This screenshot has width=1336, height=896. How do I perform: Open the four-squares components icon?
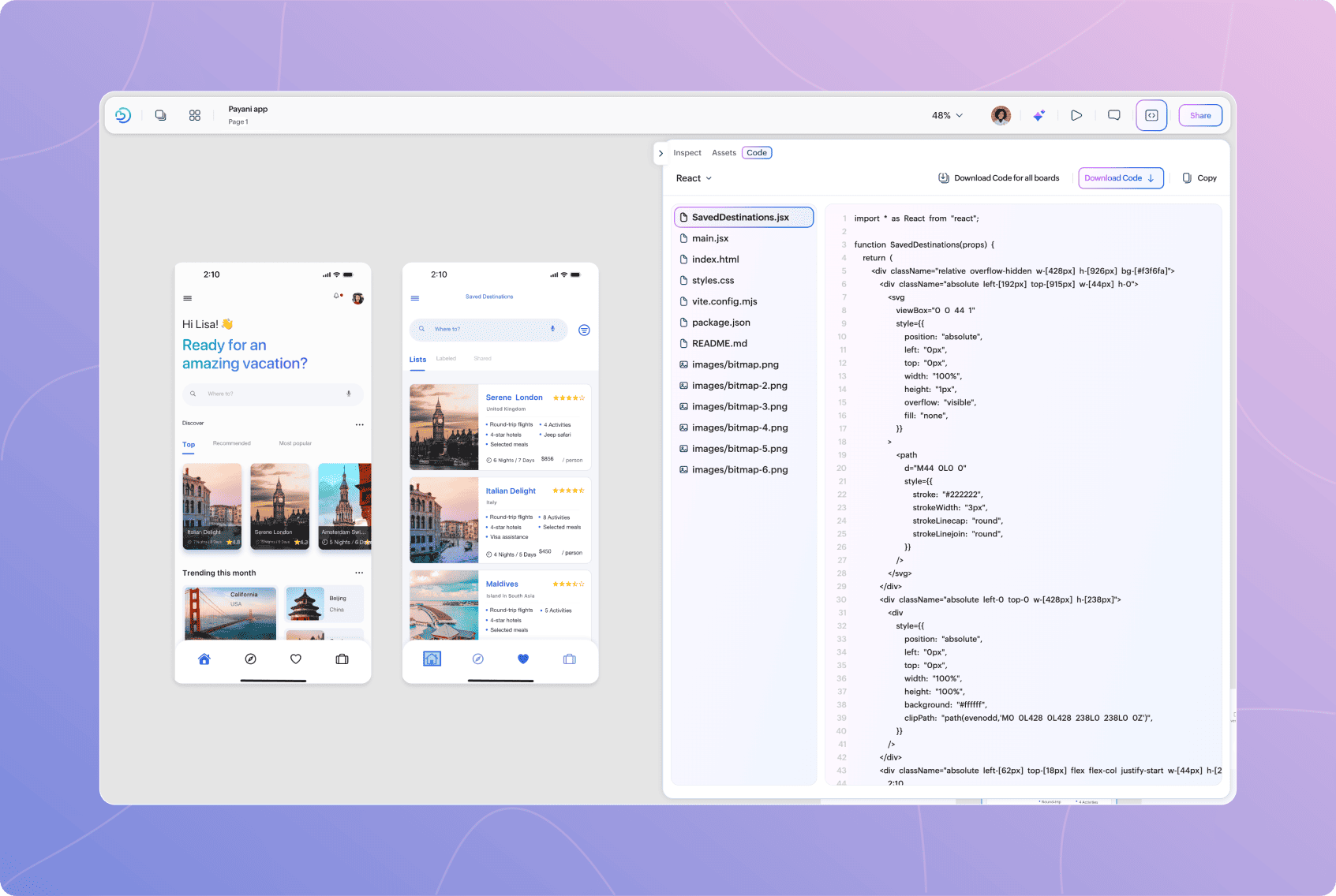click(x=195, y=115)
